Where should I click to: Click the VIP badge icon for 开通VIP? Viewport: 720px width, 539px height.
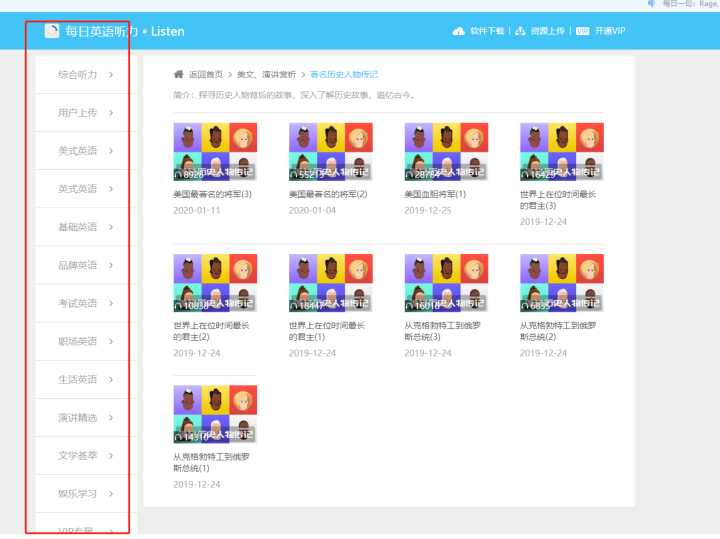click(x=582, y=31)
